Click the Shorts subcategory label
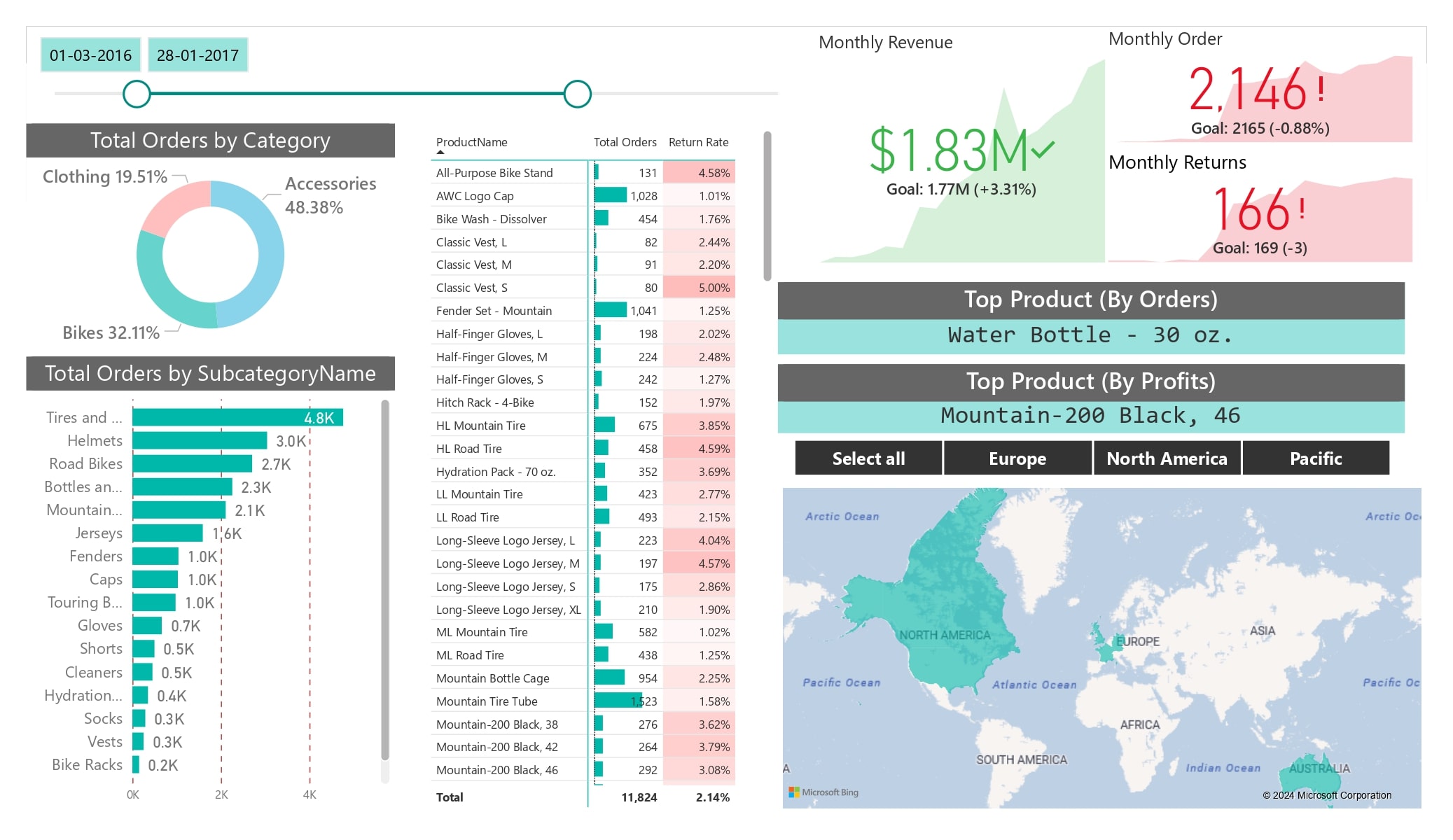This screenshot has width=1453, height=840. pos(101,648)
